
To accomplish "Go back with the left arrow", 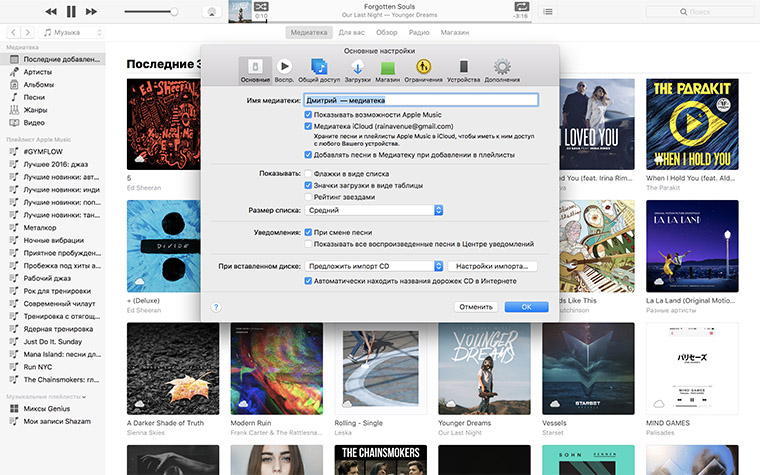I will click(14, 32).
